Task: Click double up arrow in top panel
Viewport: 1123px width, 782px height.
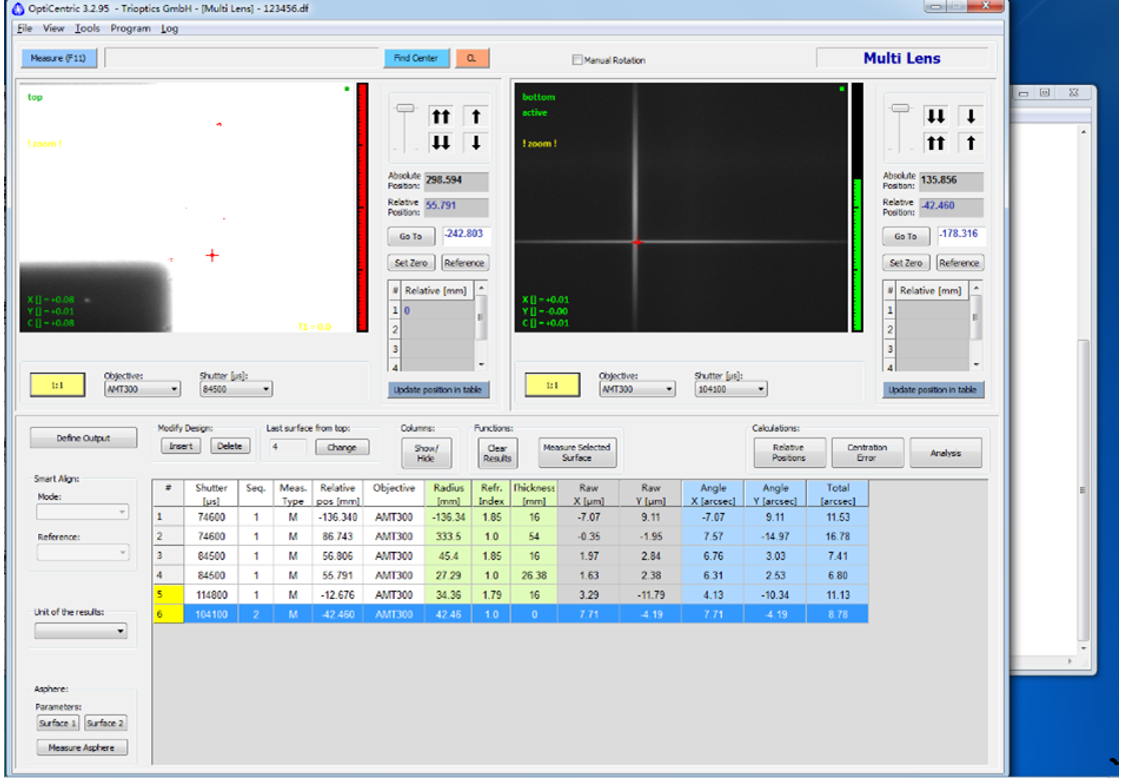Action: 441,117
